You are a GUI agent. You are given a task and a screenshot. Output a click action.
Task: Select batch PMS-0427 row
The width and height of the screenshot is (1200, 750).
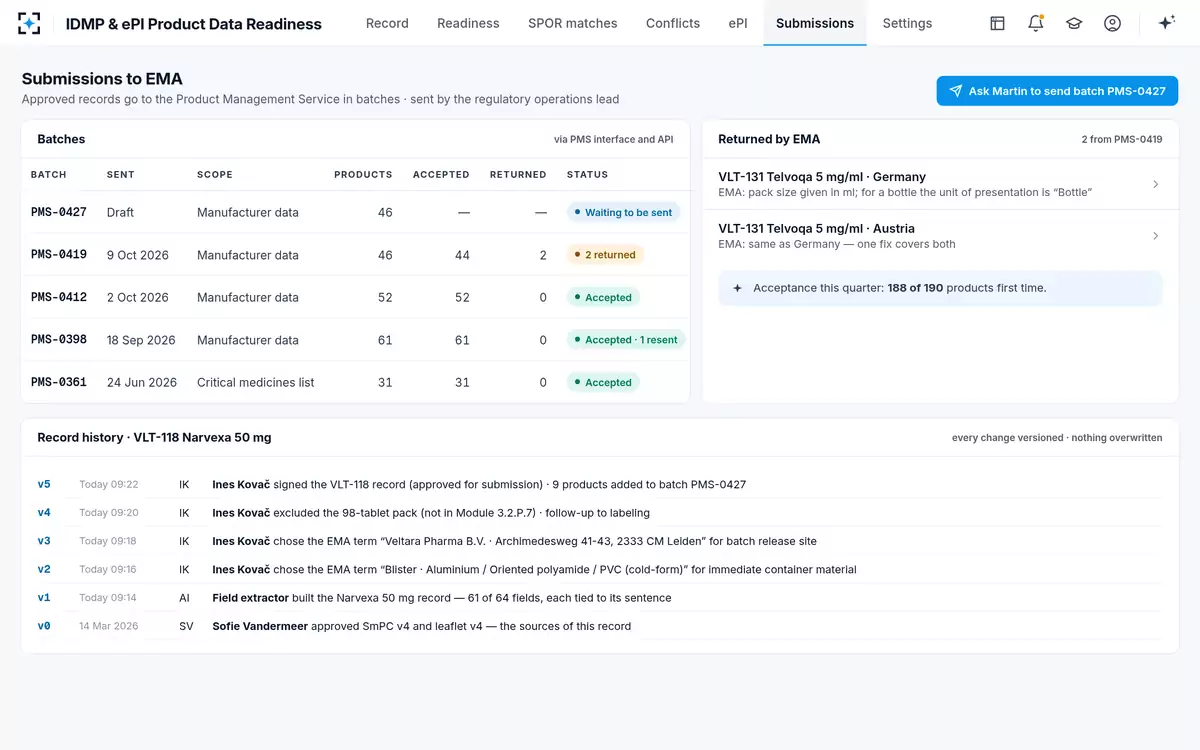[356, 212]
